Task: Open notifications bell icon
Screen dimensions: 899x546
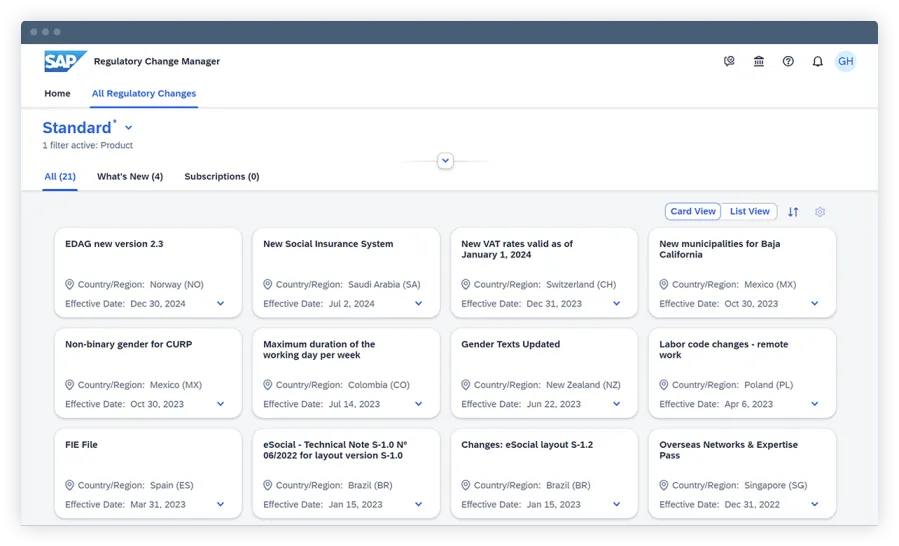Action: point(817,62)
